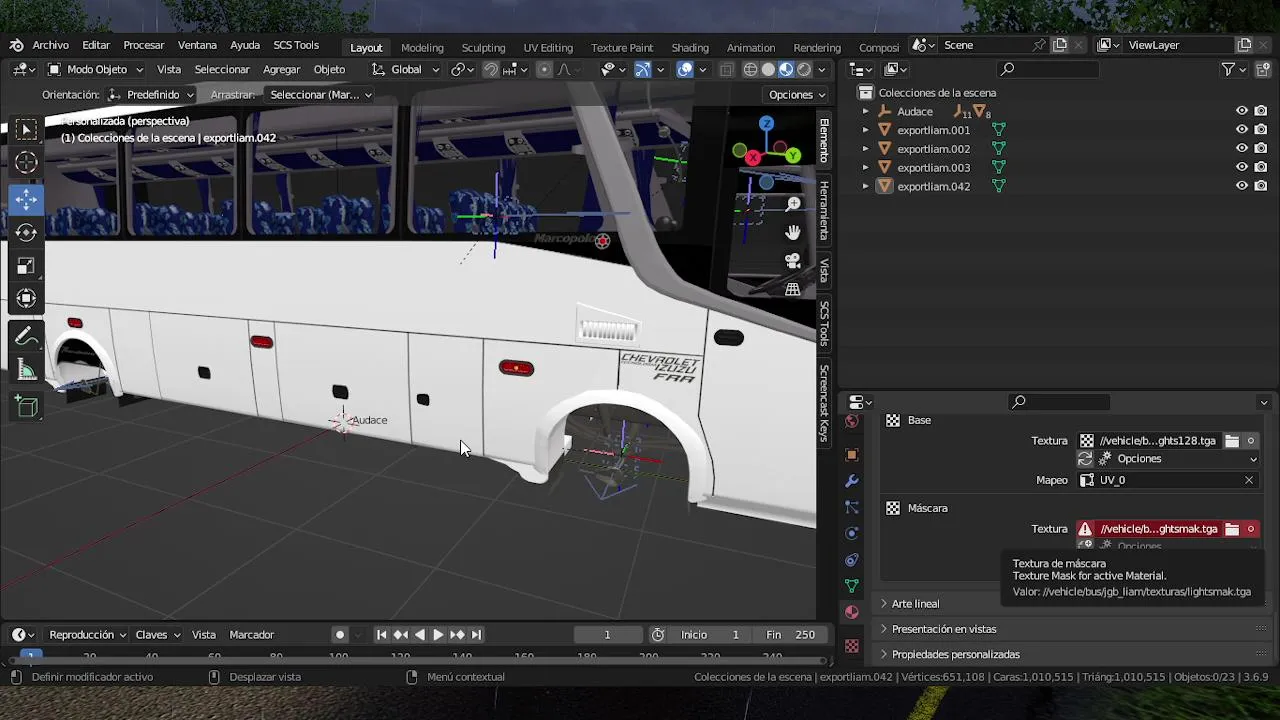
Task: Click the Fin end frame field
Action: coord(791,635)
